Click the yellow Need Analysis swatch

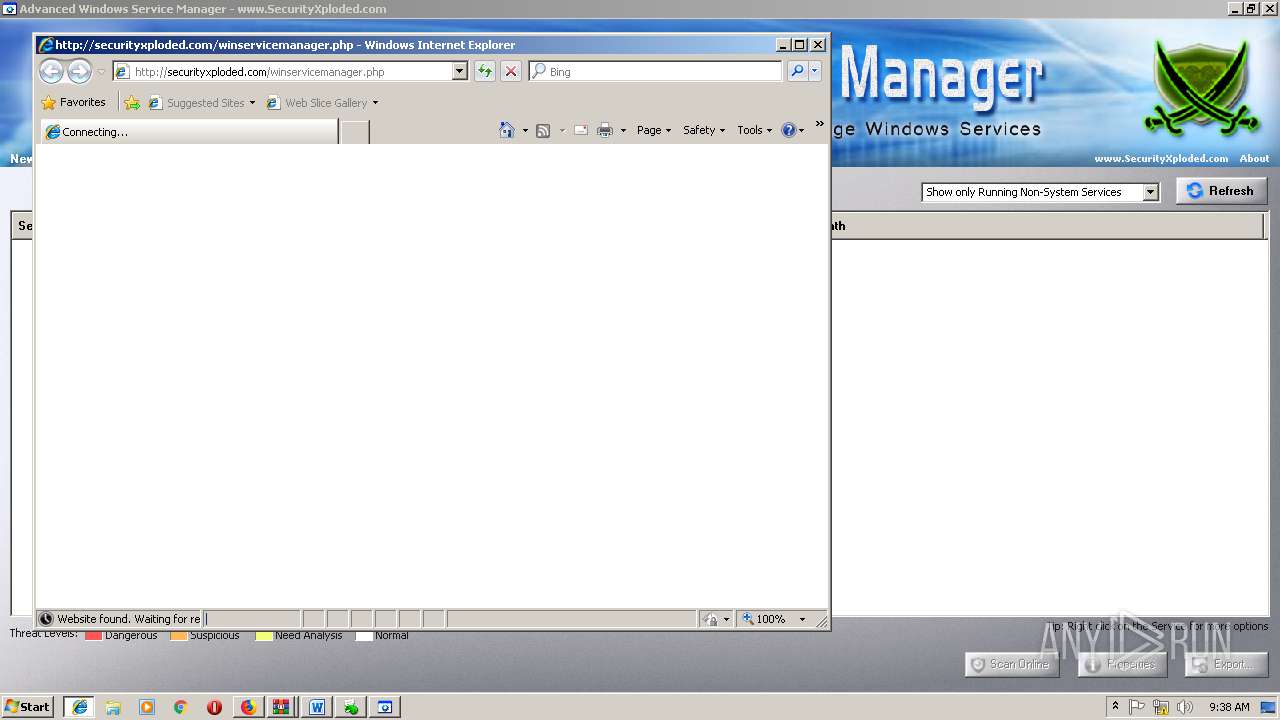click(264, 635)
